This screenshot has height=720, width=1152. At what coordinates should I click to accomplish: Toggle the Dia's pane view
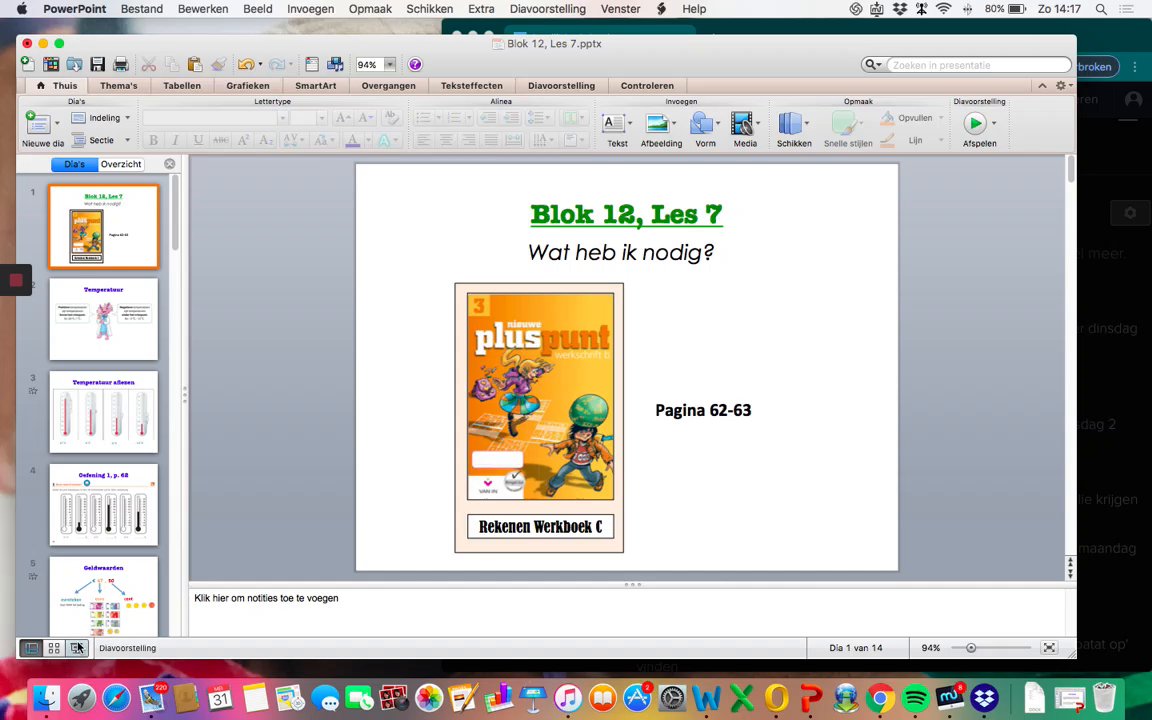pyautogui.click(x=74, y=165)
